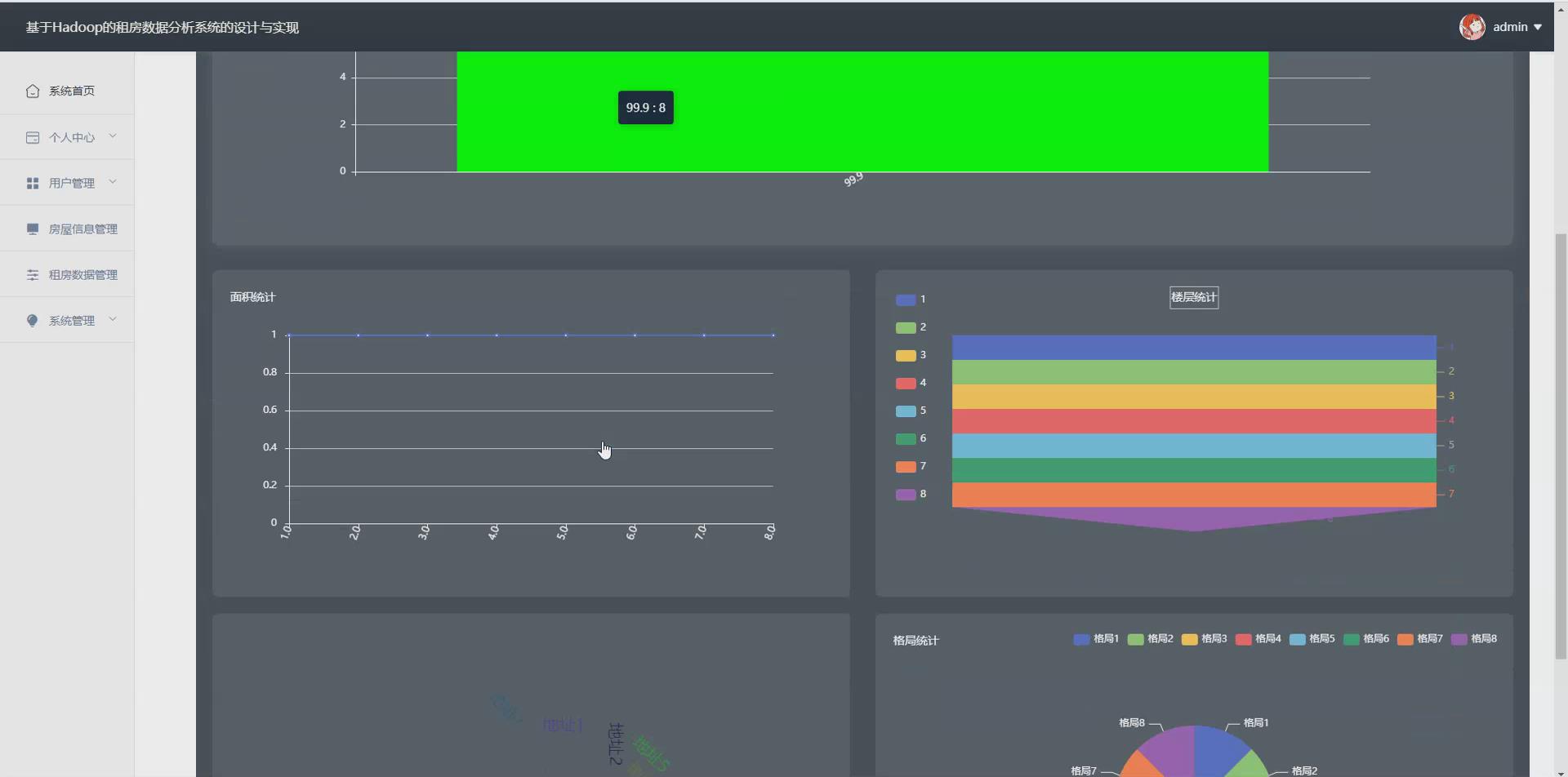Click the 0.2 y-axis label of 面积统计
Viewport: 1568px width, 777px height.
point(269,485)
